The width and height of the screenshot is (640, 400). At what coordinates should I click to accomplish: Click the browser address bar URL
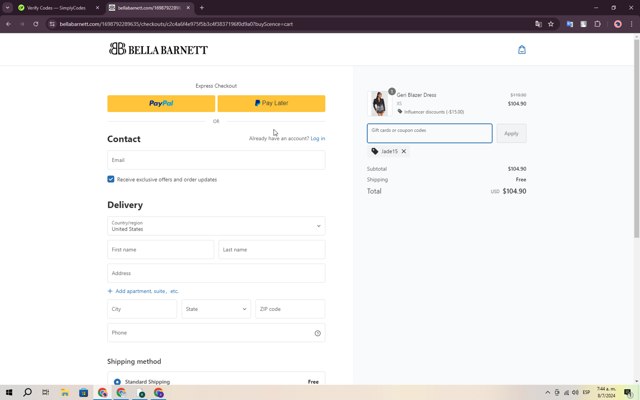click(176, 24)
